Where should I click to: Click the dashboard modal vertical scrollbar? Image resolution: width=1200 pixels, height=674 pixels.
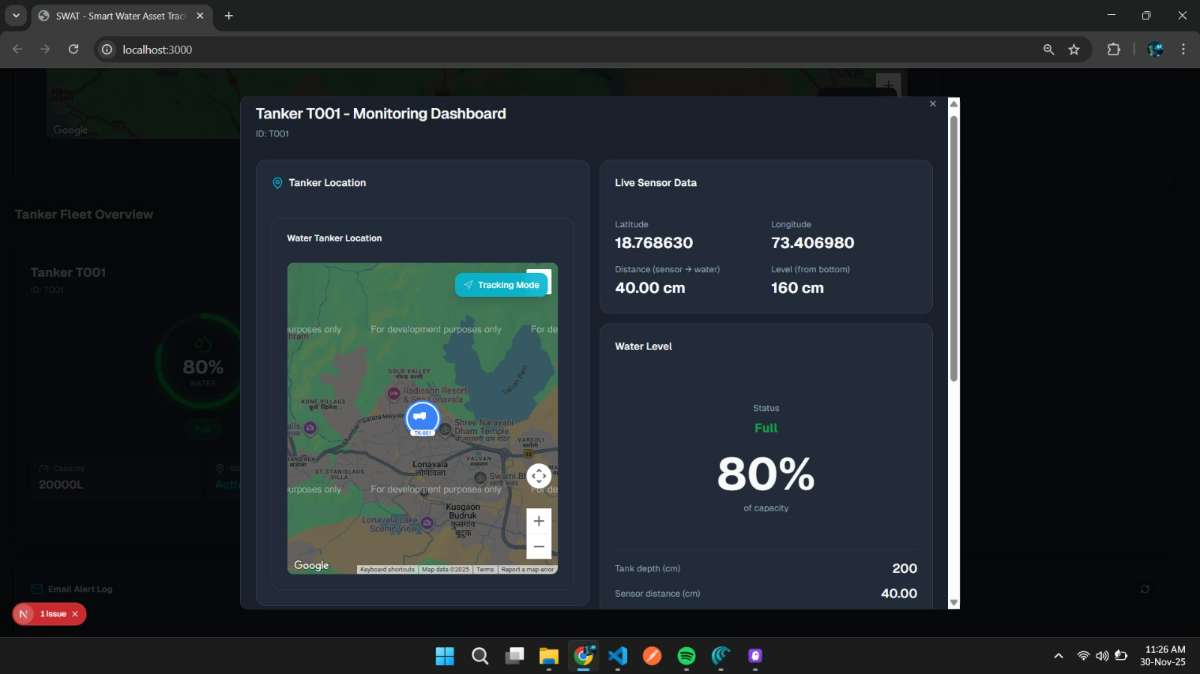pyautogui.click(x=954, y=250)
